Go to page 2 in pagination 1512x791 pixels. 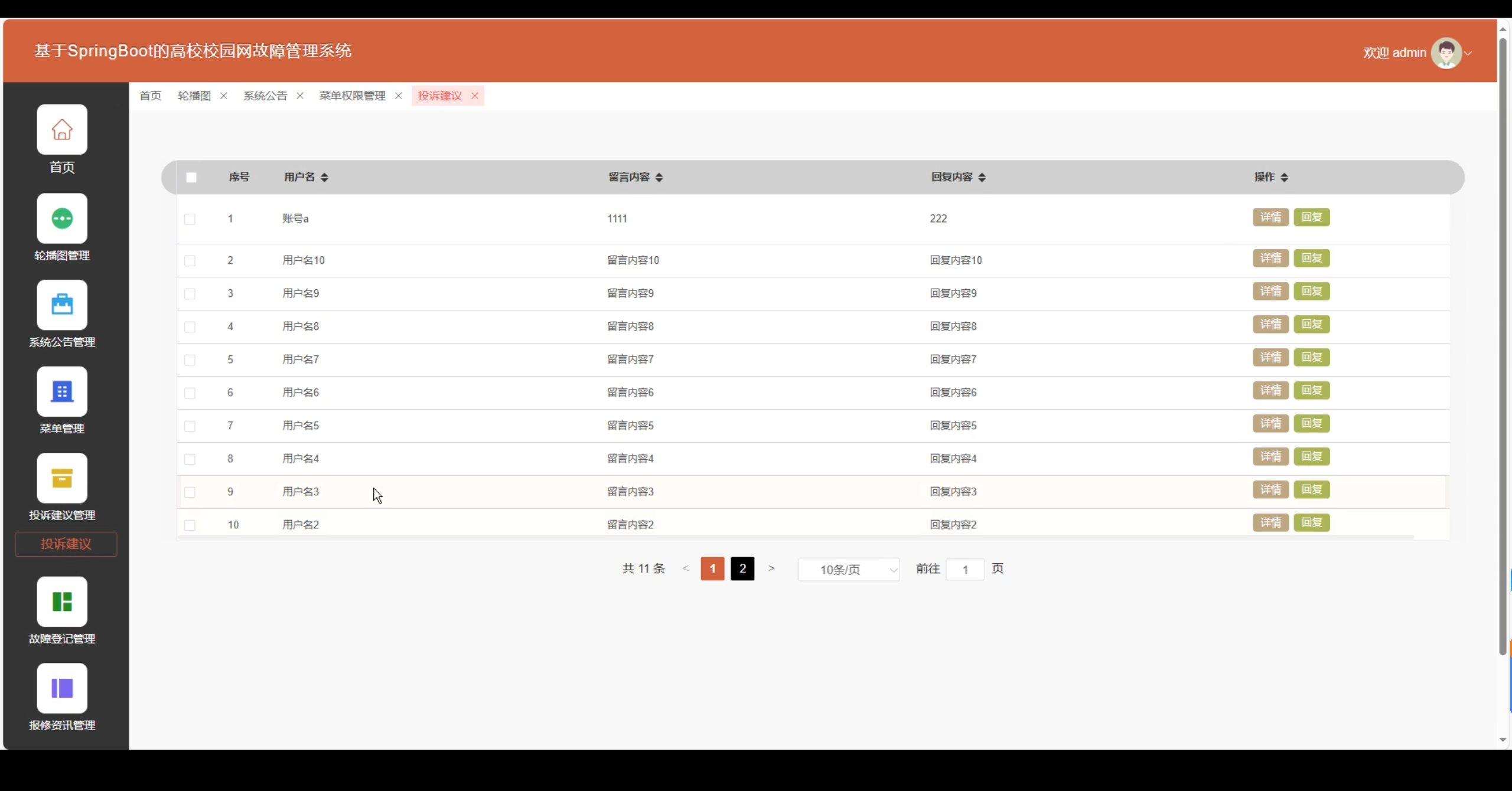(x=742, y=568)
